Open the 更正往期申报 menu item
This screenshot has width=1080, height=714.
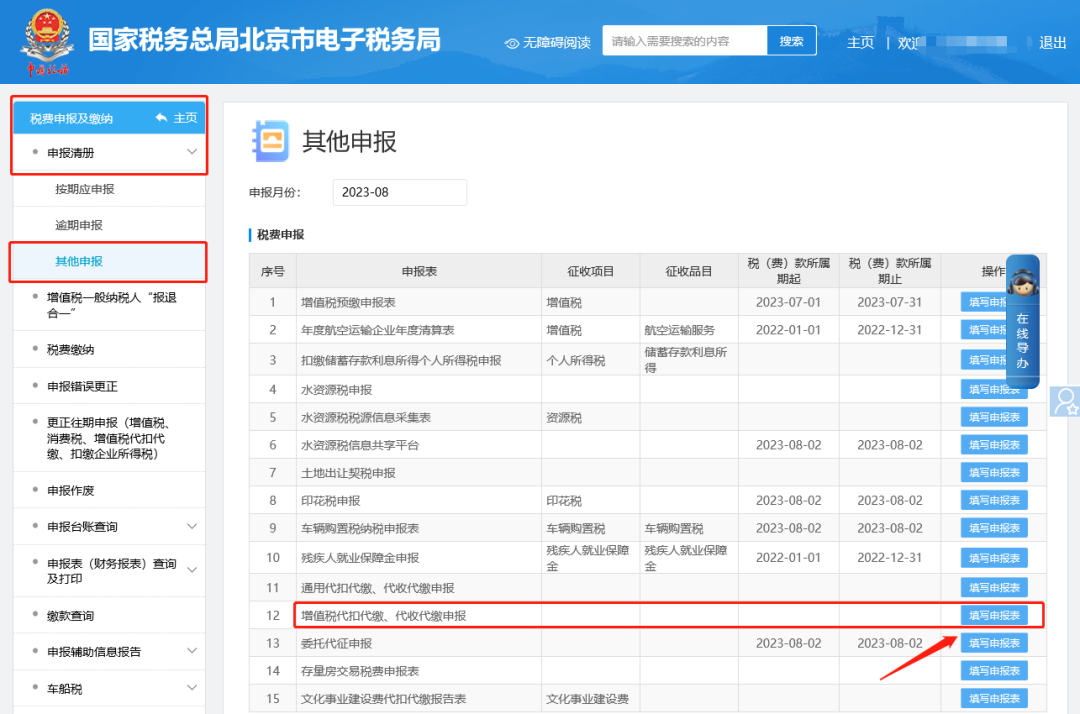pyautogui.click(x=109, y=438)
